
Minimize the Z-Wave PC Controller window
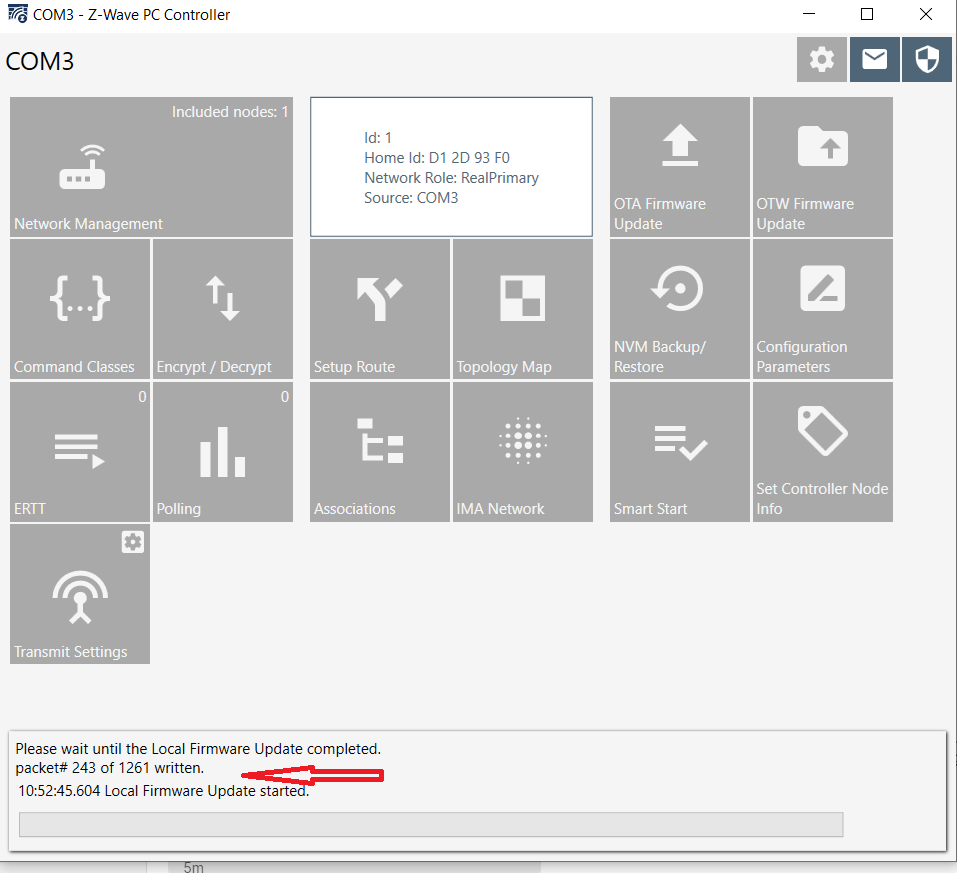[x=809, y=14]
